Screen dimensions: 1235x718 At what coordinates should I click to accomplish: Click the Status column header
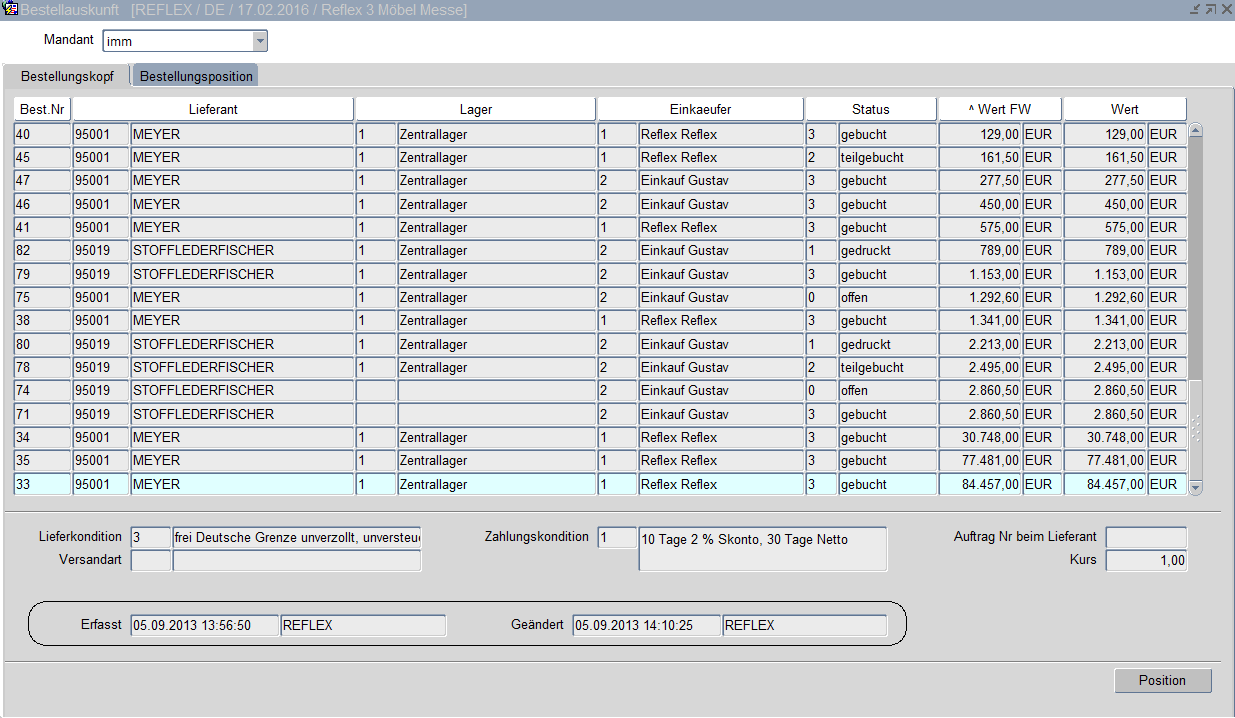point(870,109)
